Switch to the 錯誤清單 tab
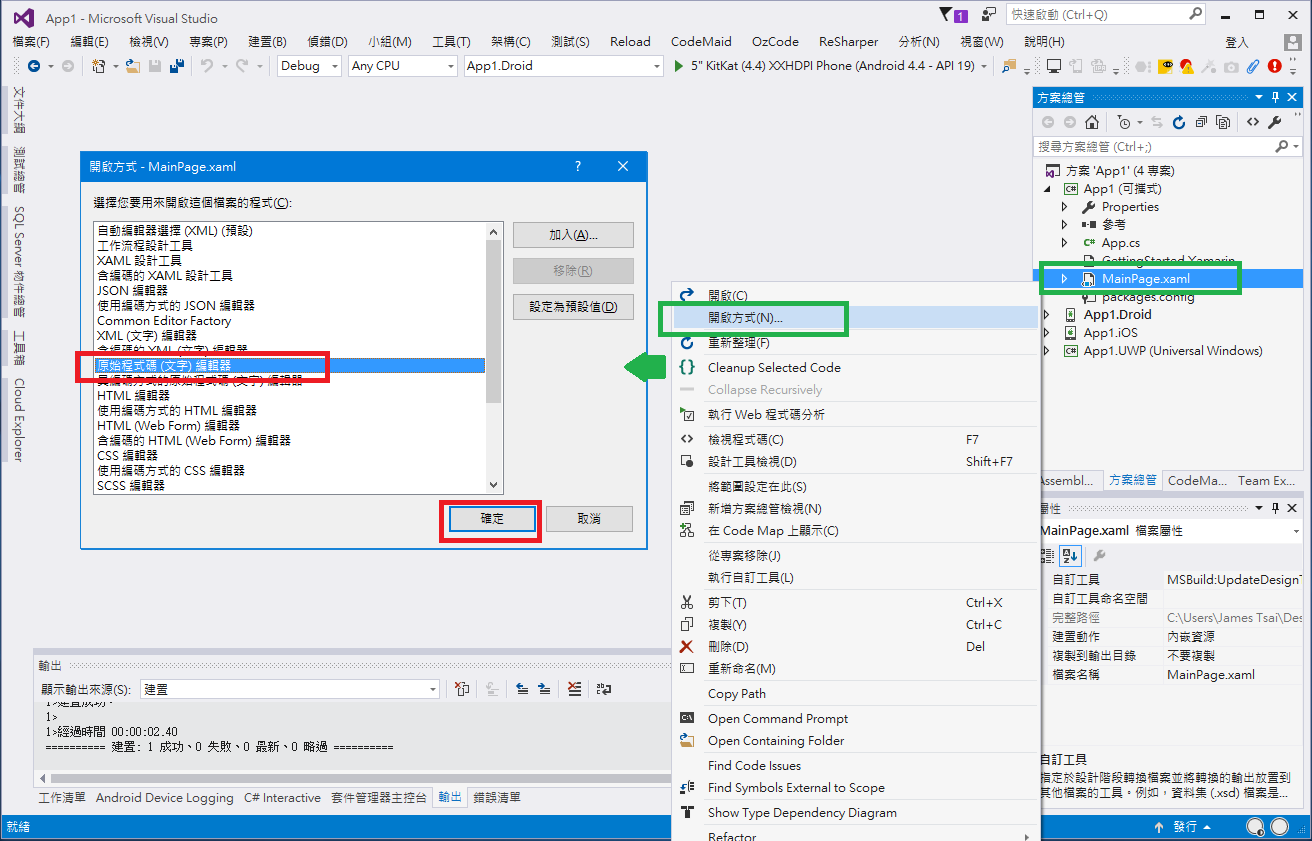 click(497, 798)
